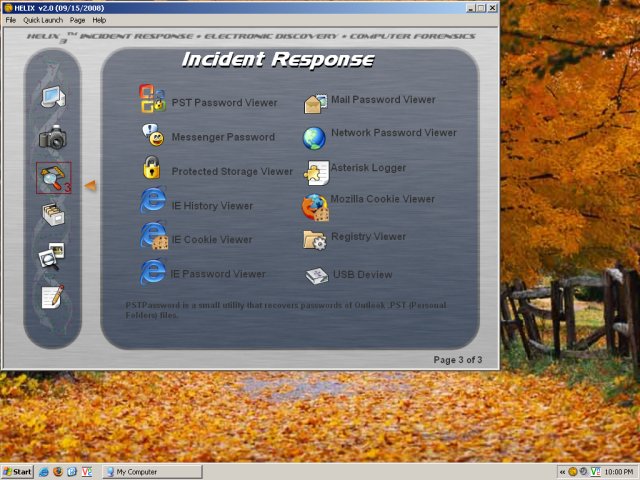Viewport: 640px width, 480px height.
Task: Open the Asterisk Logger puzzle icon
Action: tap(316, 173)
